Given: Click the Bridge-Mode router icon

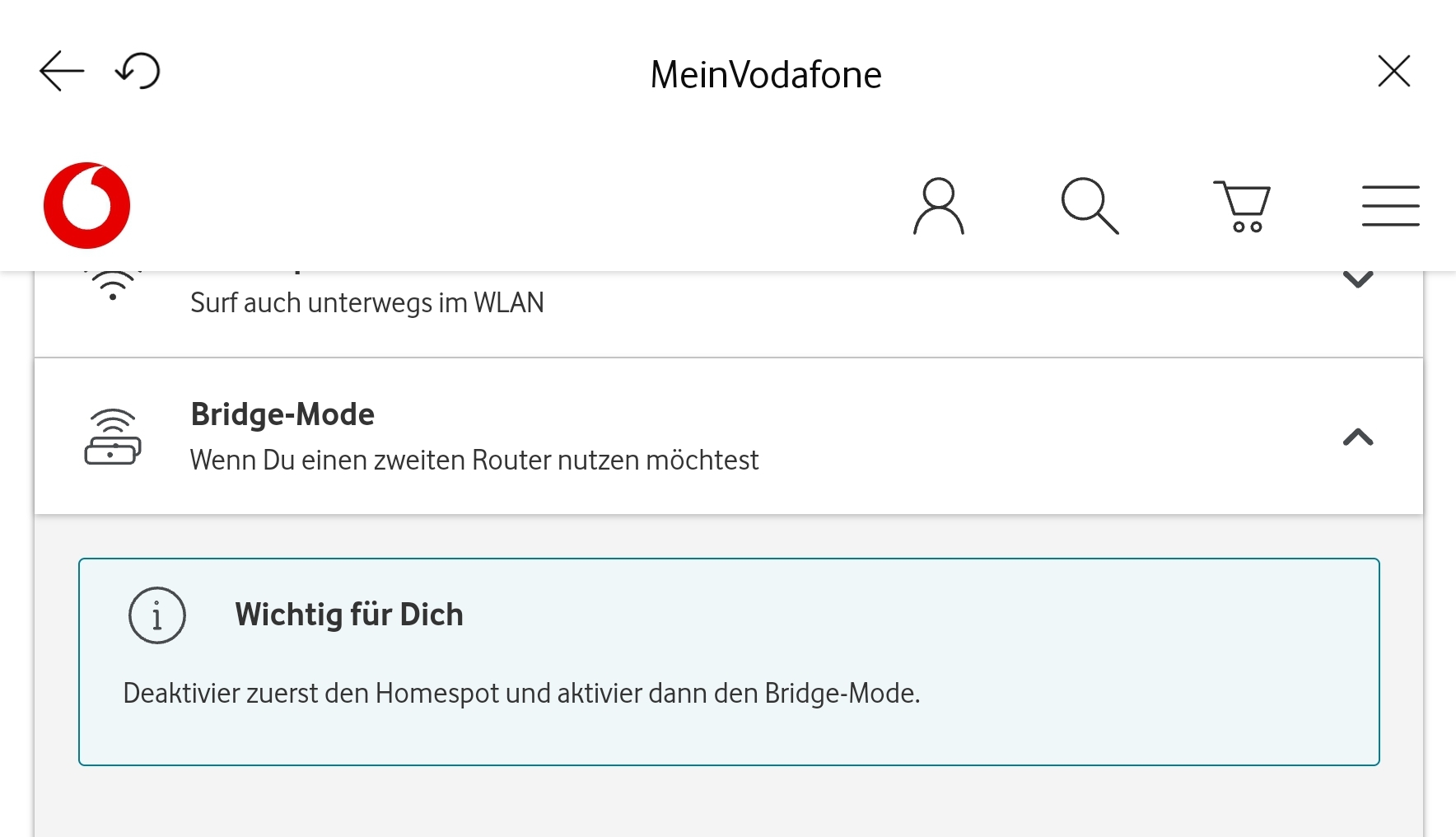Looking at the screenshot, I should (x=113, y=437).
